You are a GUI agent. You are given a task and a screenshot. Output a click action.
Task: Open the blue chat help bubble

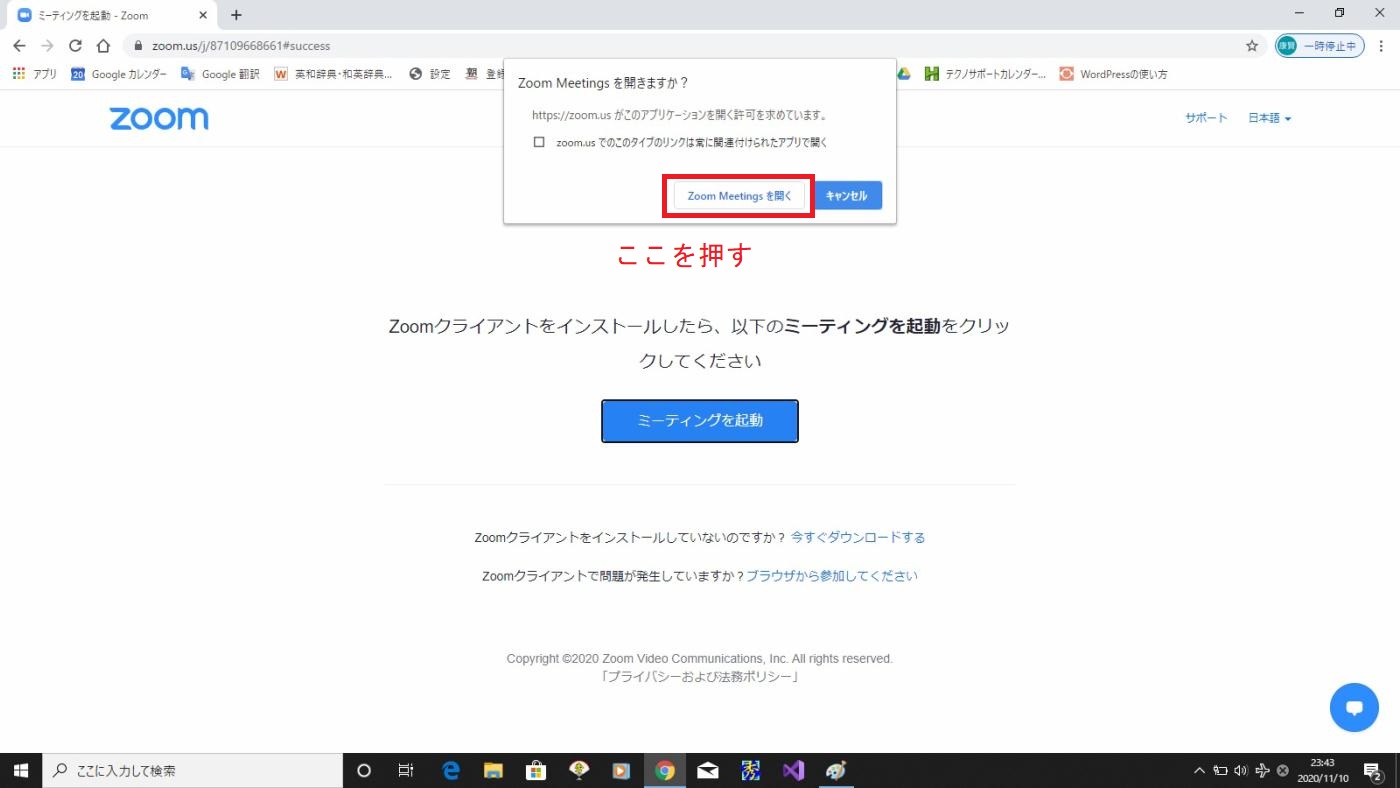click(x=1354, y=708)
